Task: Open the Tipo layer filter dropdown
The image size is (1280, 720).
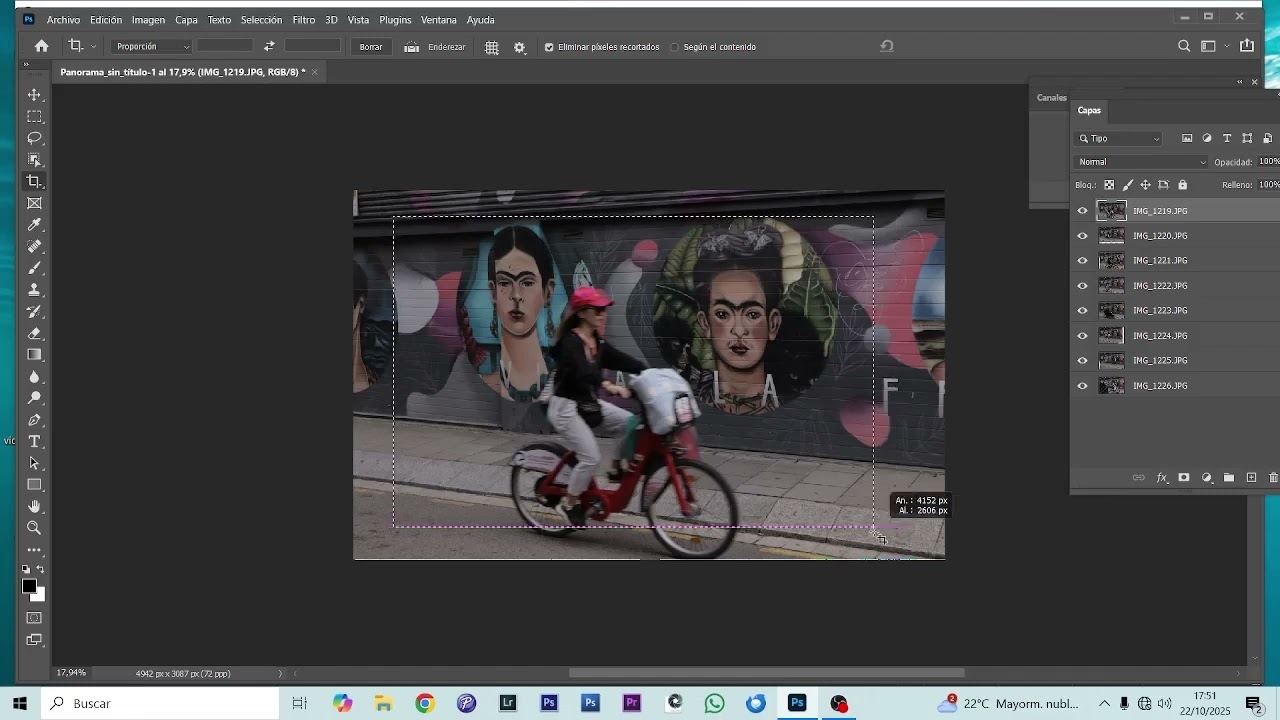Action: 1119,139
